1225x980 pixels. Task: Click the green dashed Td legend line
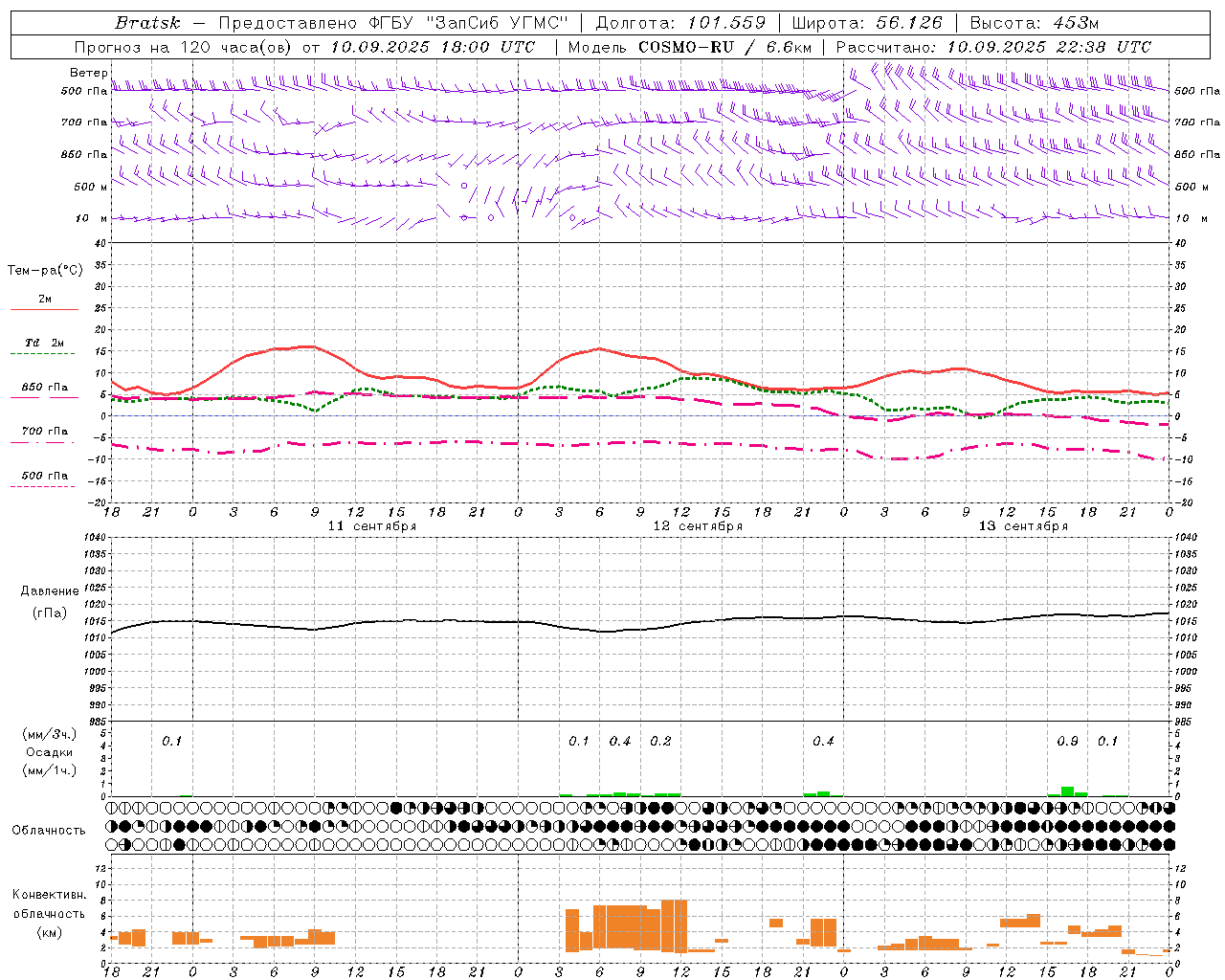[x=43, y=354]
